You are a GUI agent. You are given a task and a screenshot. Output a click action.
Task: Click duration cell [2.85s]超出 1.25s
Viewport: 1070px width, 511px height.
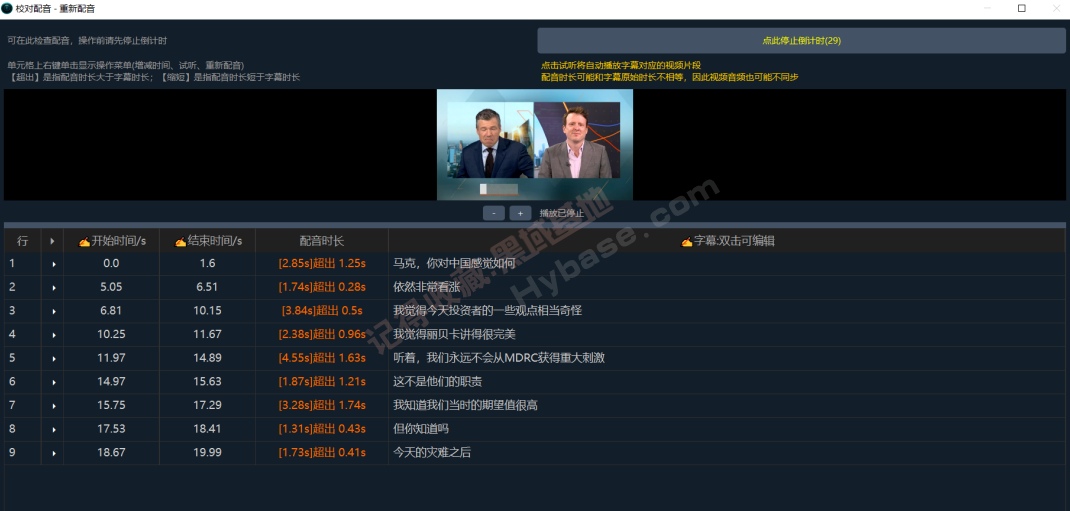point(322,263)
